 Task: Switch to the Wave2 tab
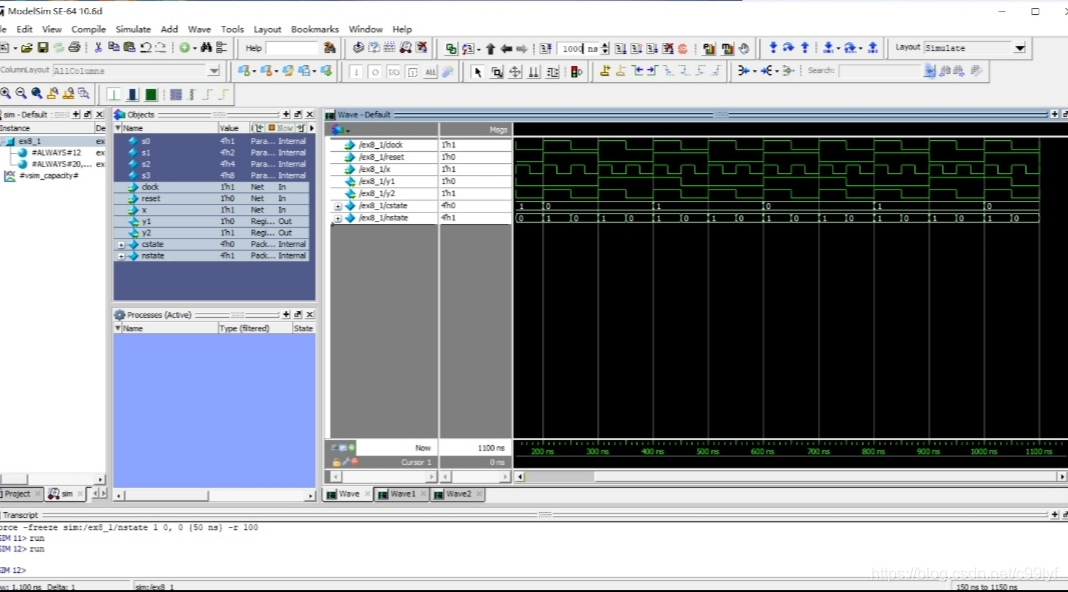coord(458,494)
